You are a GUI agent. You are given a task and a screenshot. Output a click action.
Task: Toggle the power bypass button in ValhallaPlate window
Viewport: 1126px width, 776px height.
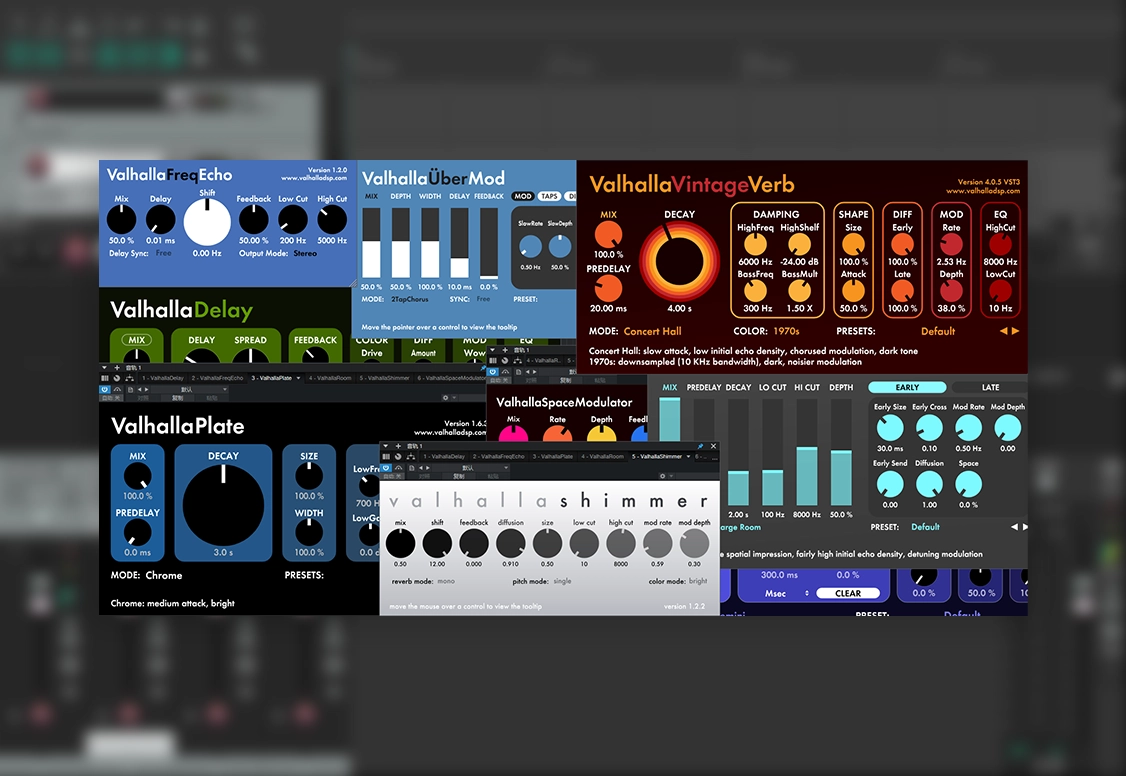coord(105,388)
